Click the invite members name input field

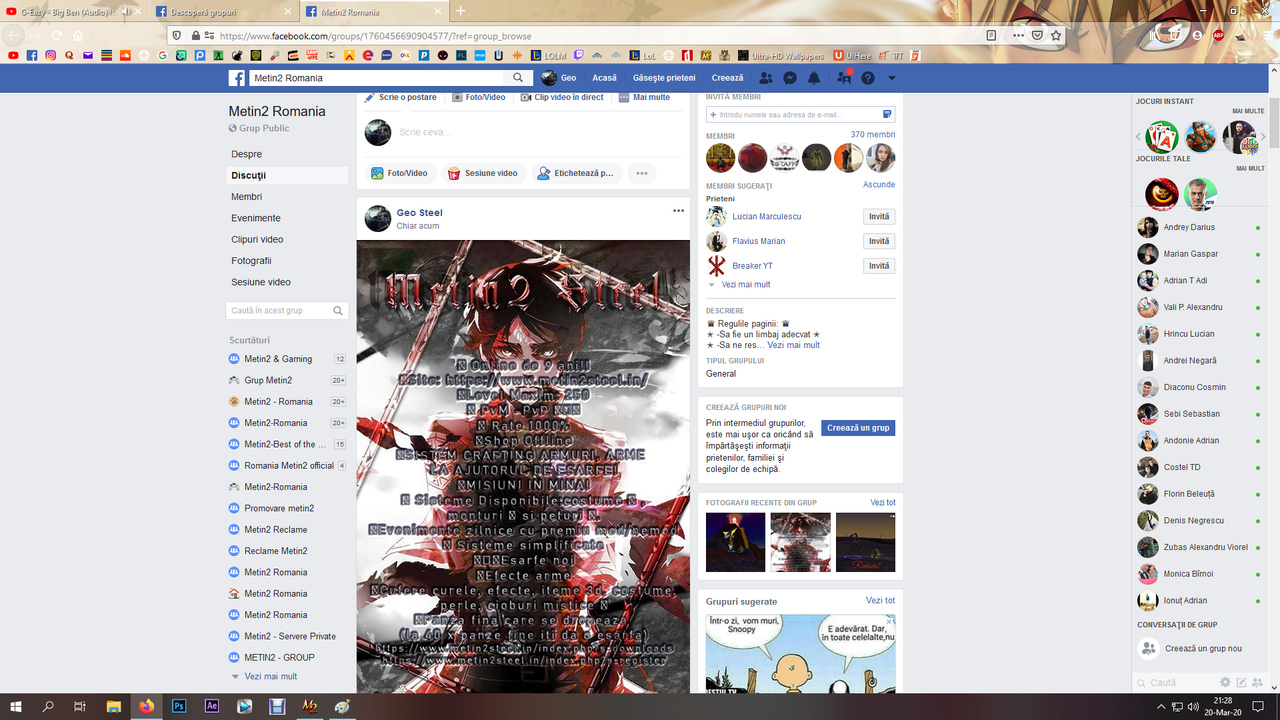point(800,115)
